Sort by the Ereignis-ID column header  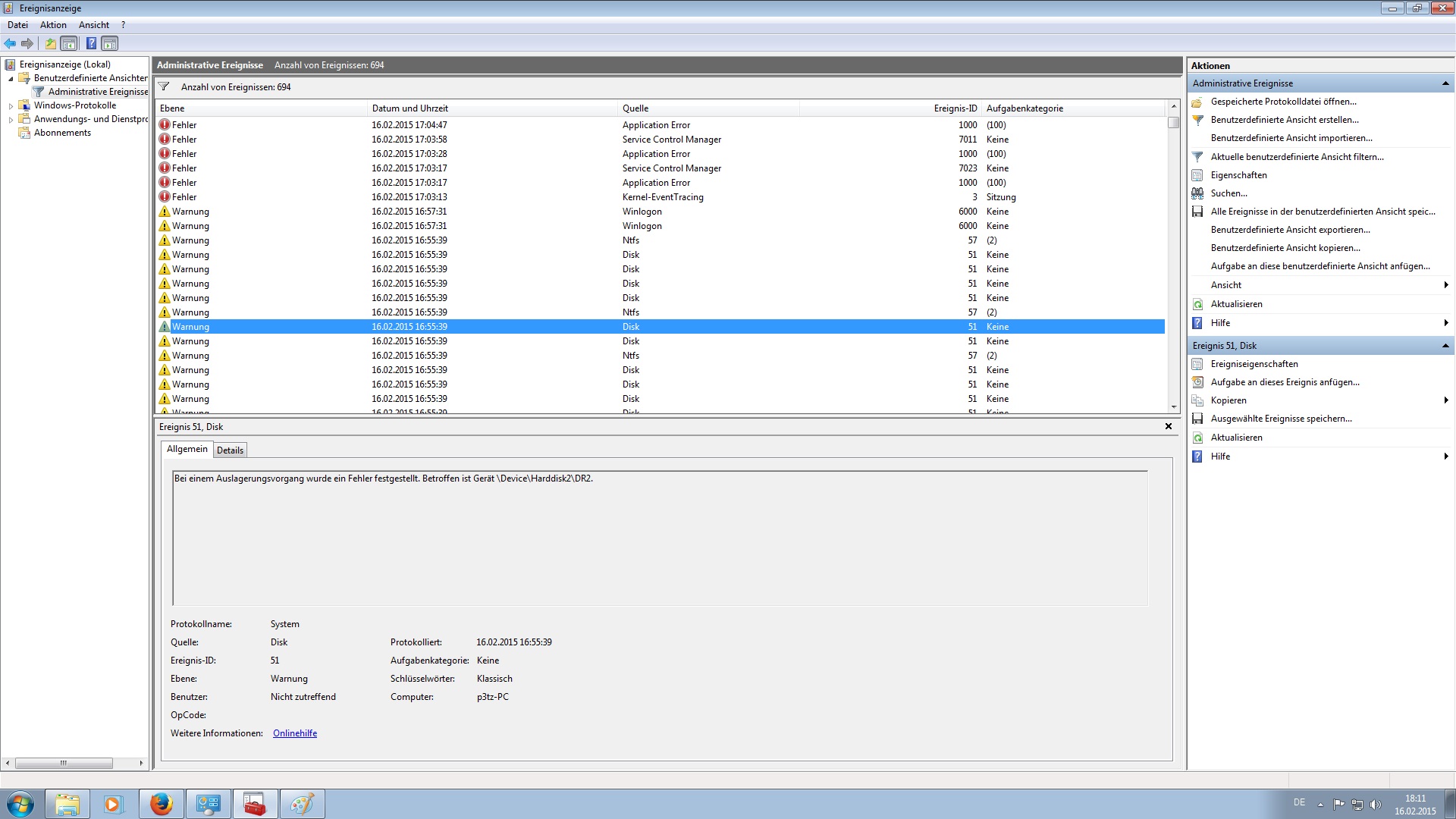pos(955,108)
